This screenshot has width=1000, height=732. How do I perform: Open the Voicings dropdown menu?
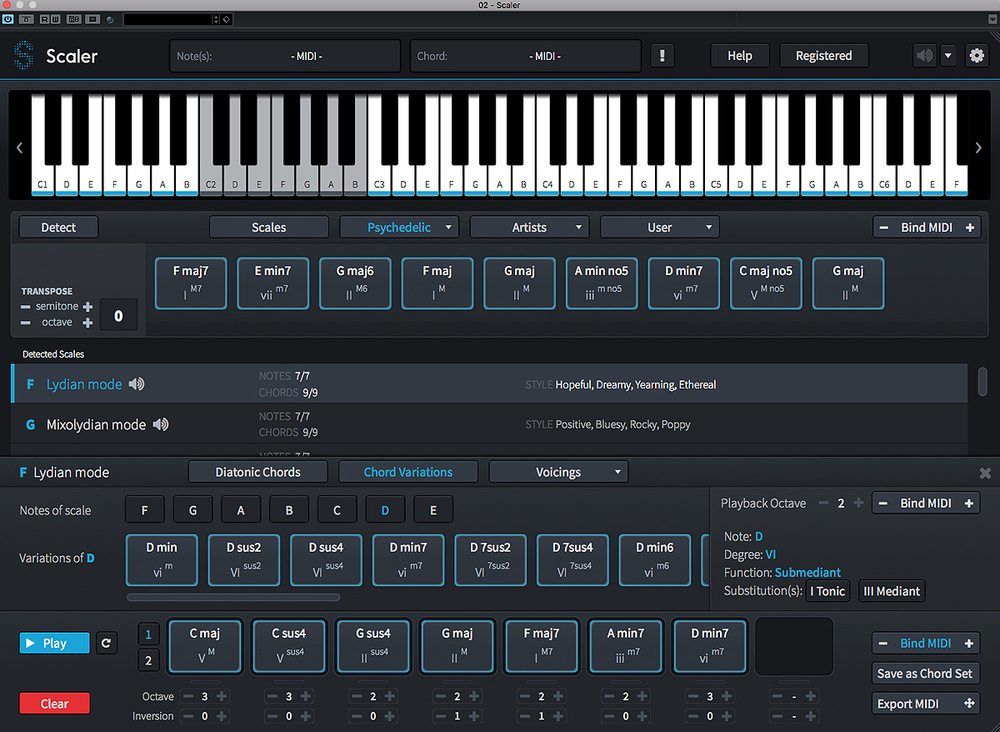coord(558,472)
